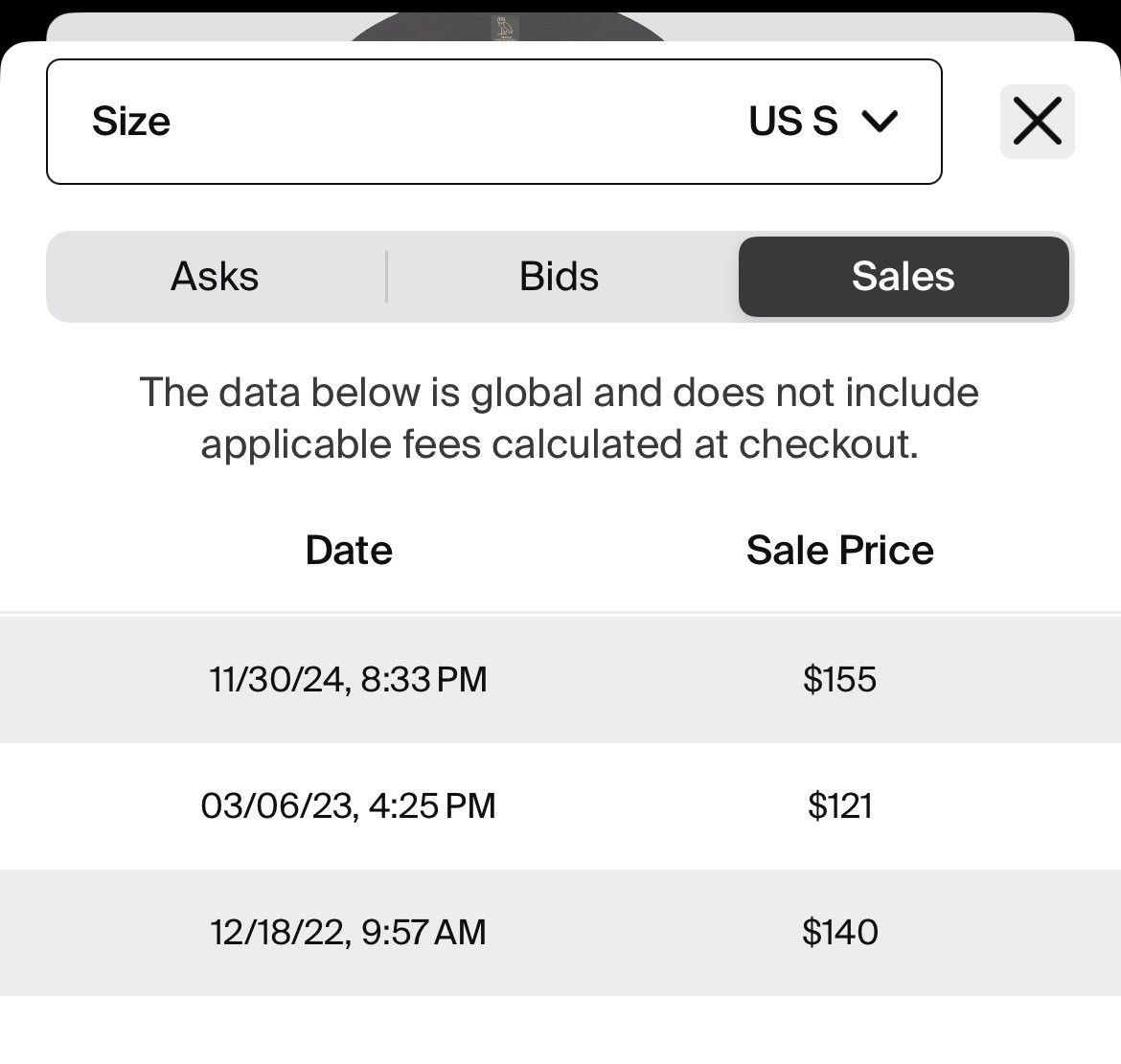This screenshot has height=1064, width=1121.
Task: Click the Date column header
Action: (349, 551)
